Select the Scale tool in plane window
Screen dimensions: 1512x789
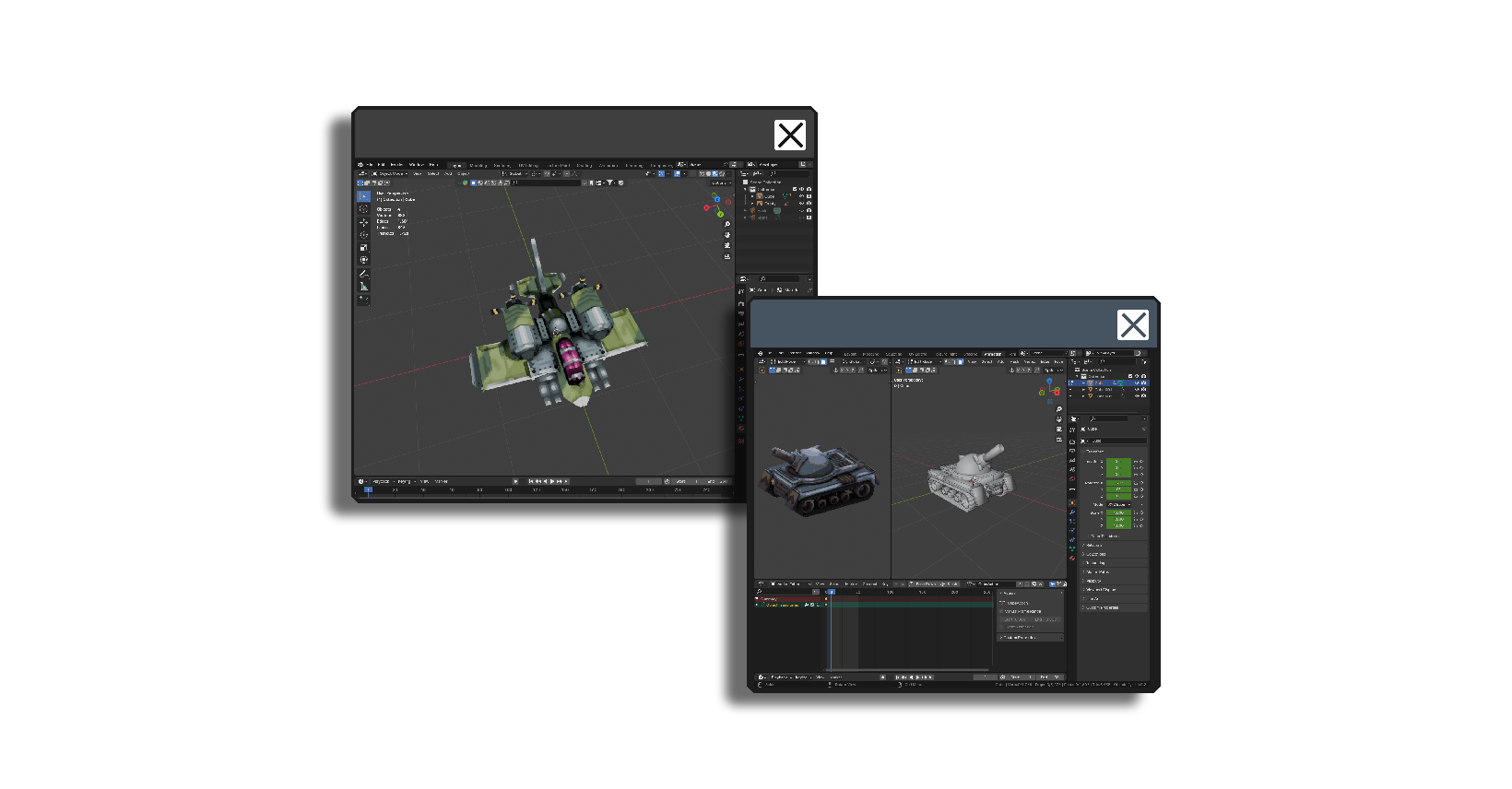coord(363,248)
